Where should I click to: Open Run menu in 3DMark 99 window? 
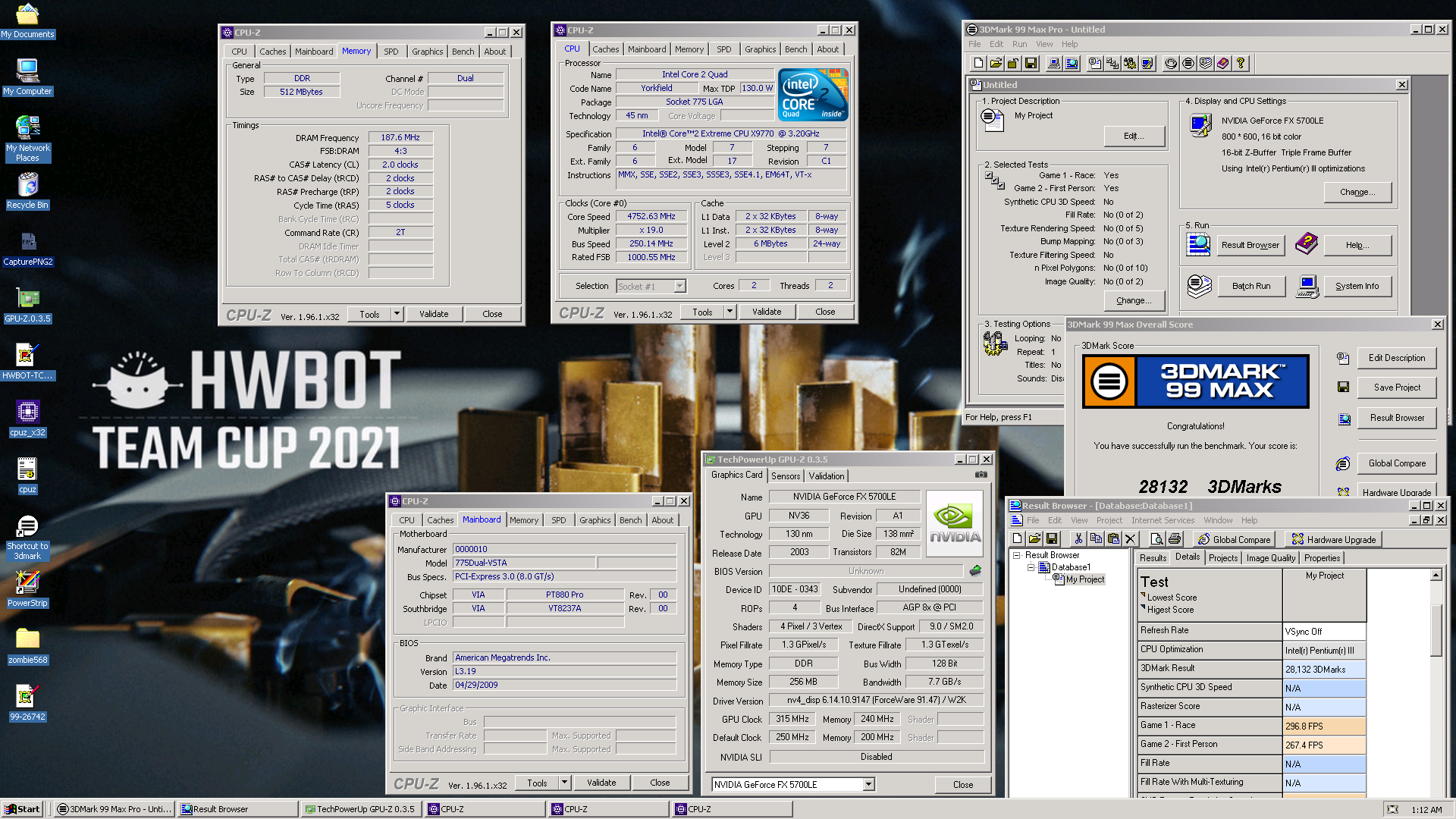pyautogui.click(x=1019, y=44)
